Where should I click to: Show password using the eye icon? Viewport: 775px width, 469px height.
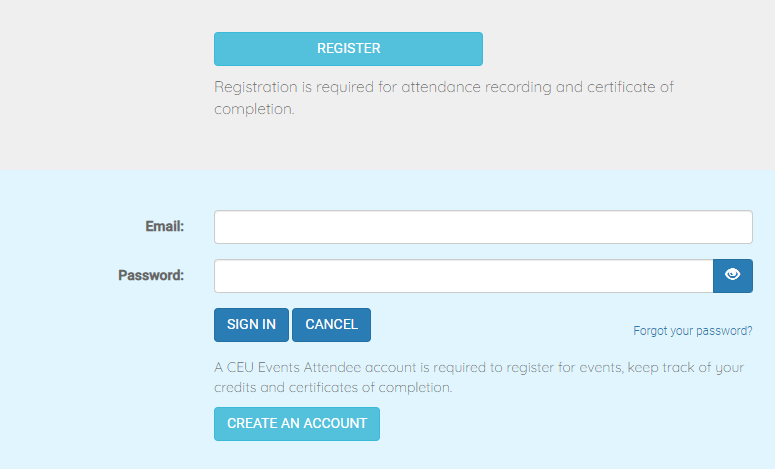tap(732, 276)
